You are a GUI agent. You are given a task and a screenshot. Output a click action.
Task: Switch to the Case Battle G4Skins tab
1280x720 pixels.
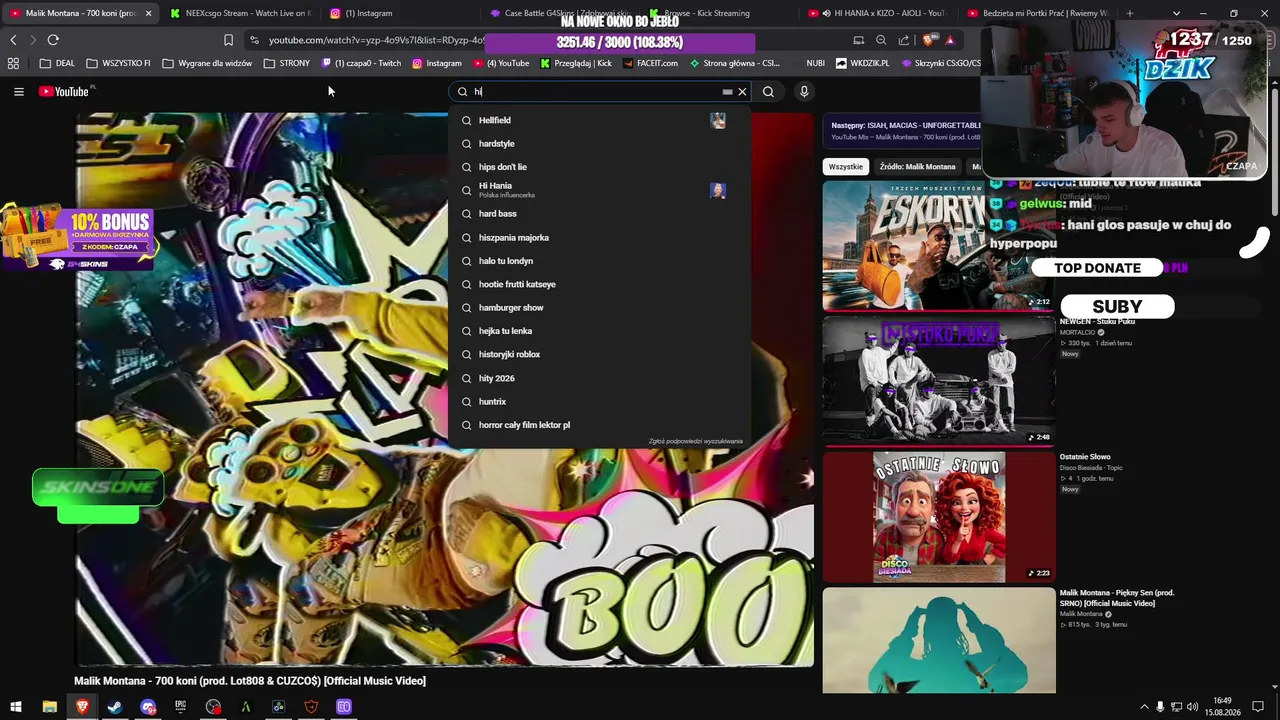pos(560,13)
